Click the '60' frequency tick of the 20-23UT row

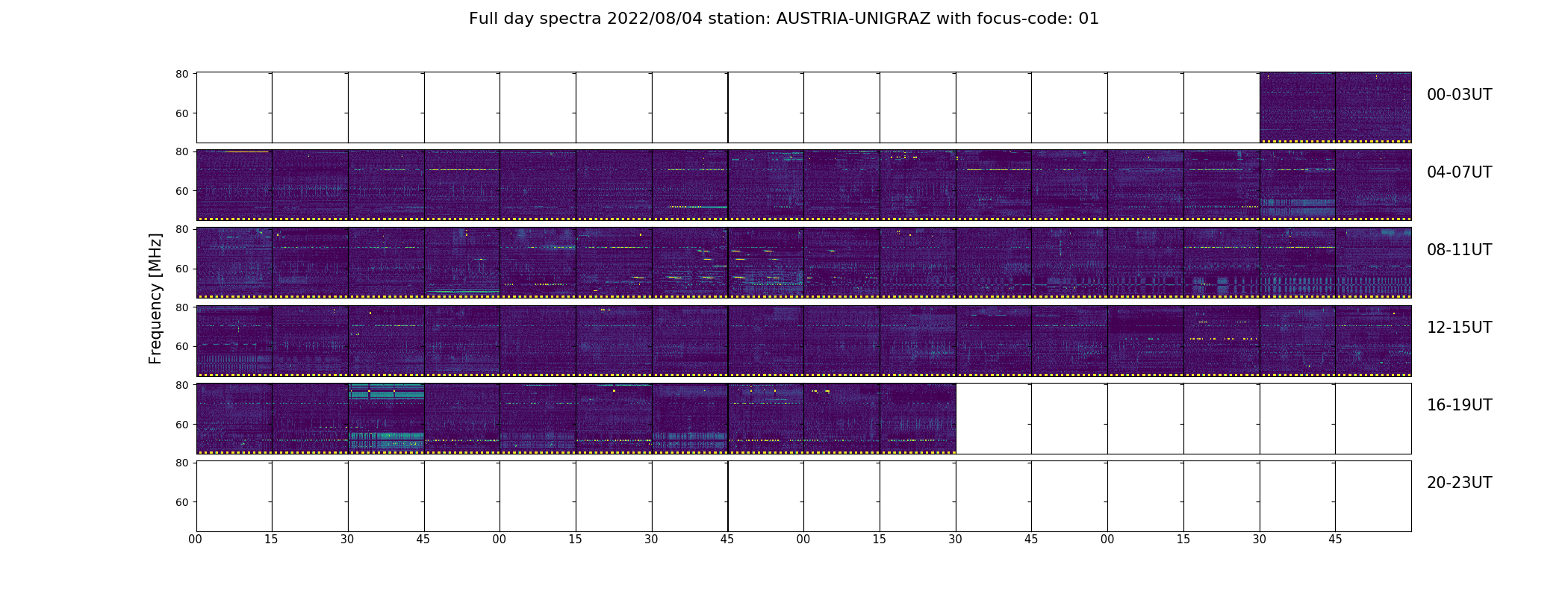181,502
